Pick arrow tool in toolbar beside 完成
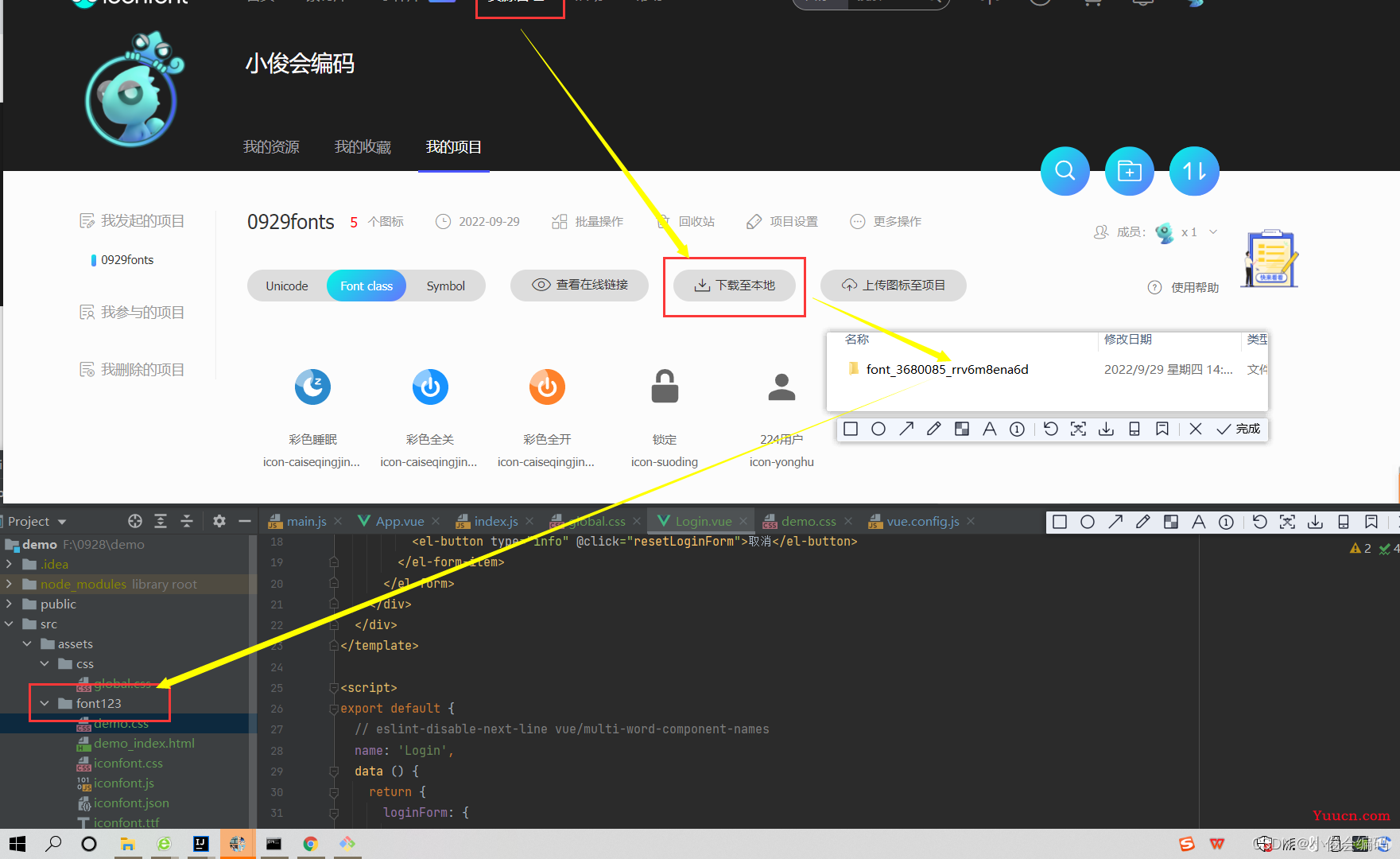The height and width of the screenshot is (859, 1400). click(x=906, y=429)
